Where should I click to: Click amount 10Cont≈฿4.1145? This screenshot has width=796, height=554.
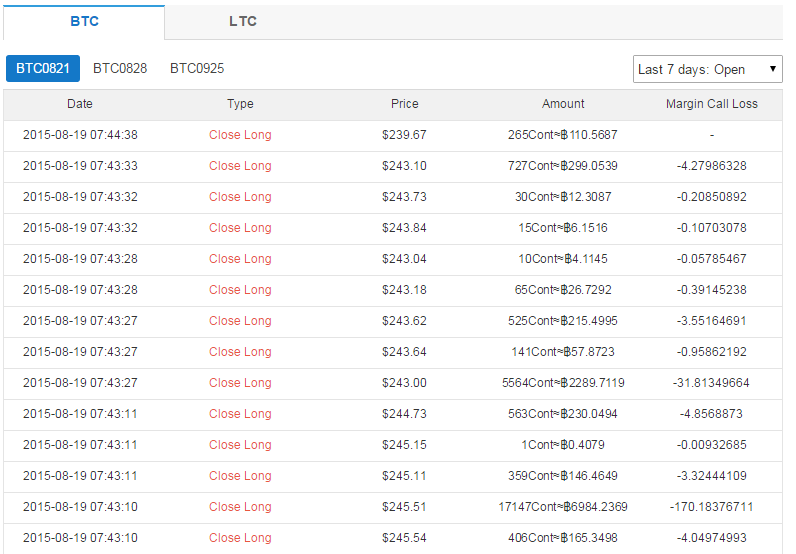pos(563,259)
